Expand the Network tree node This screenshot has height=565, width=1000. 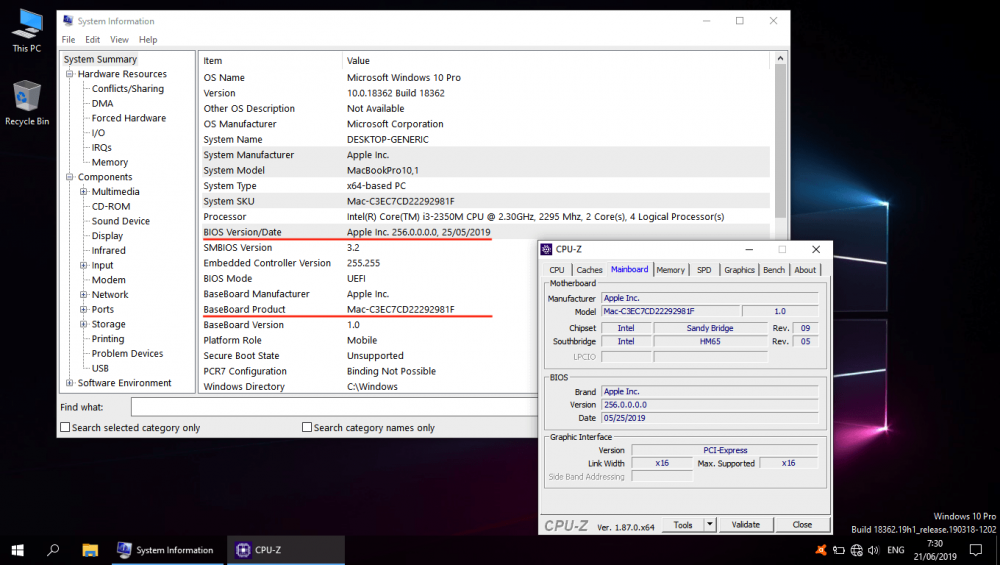click(84, 295)
